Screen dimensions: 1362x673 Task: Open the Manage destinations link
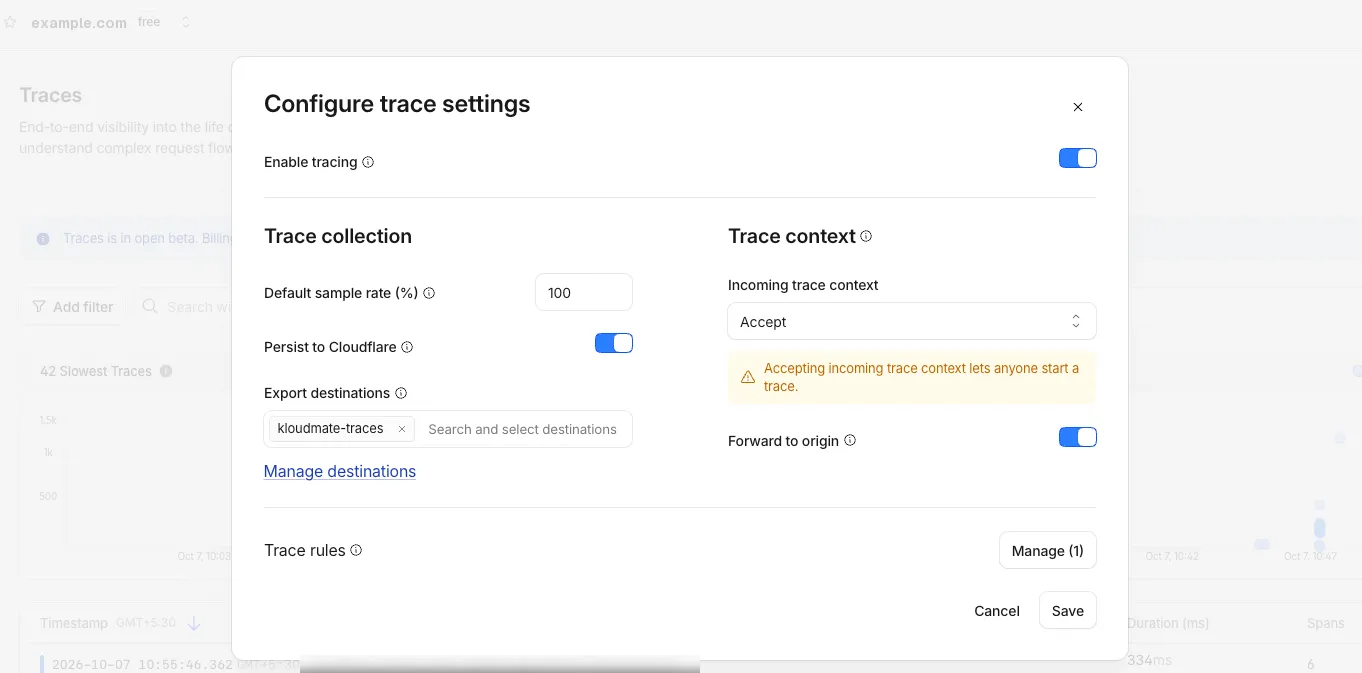(x=340, y=471)
